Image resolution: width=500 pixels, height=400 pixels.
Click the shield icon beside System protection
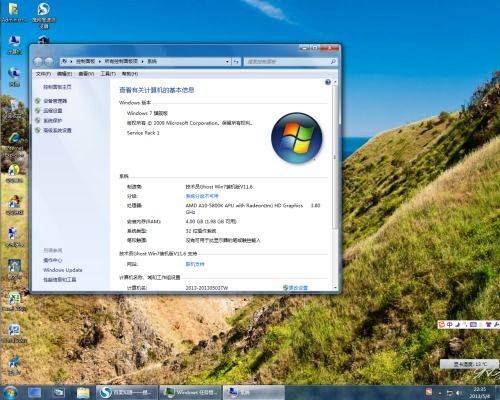(38, 121)
